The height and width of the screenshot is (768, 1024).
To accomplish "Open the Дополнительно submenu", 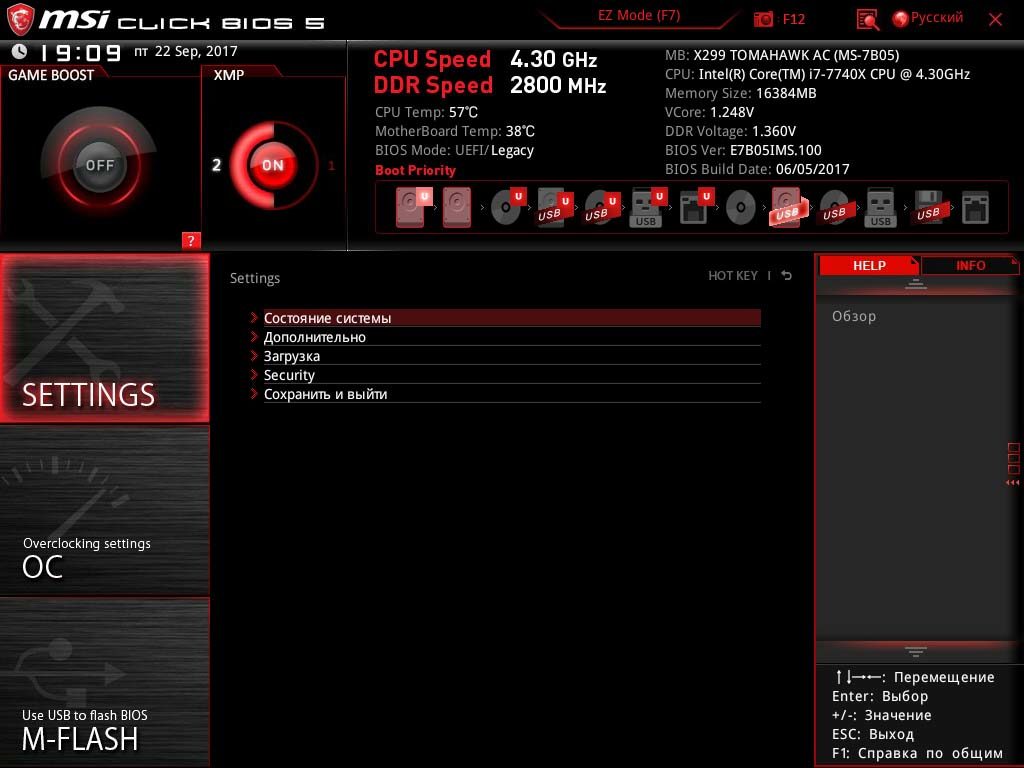I will click(512, 337).
